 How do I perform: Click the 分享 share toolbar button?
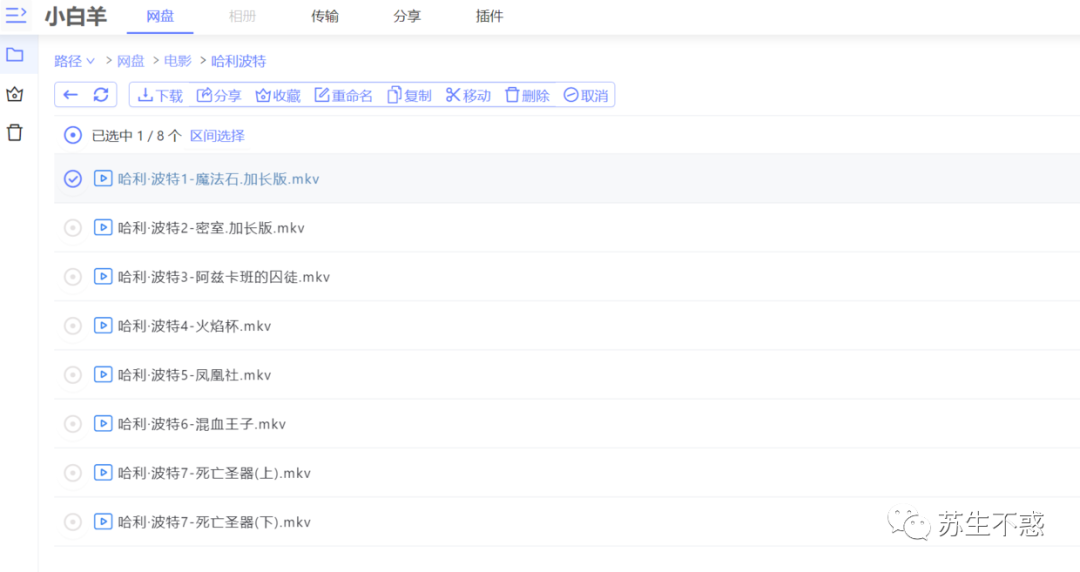point(219,95)
